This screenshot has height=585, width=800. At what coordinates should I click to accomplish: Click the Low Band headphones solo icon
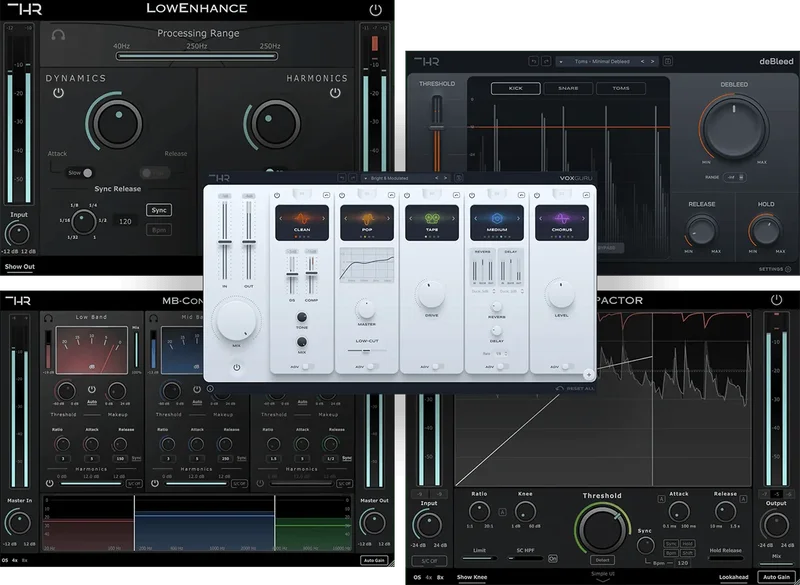(48, 318)
